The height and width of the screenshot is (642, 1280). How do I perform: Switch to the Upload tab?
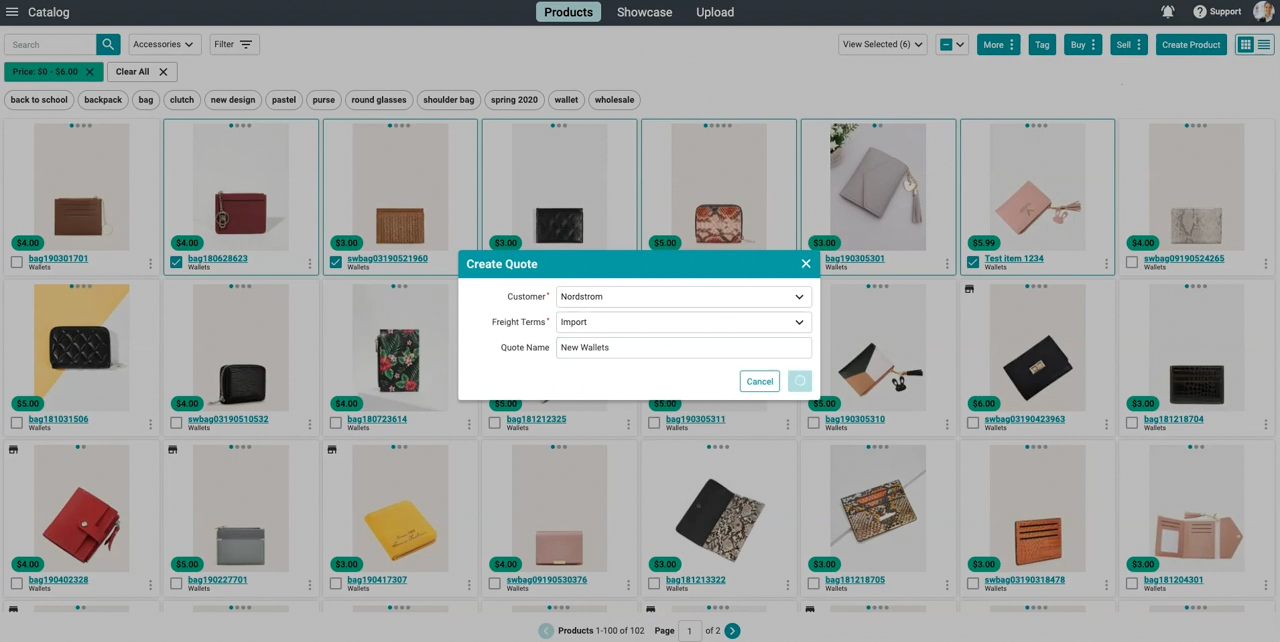click(x=715, y=12)
